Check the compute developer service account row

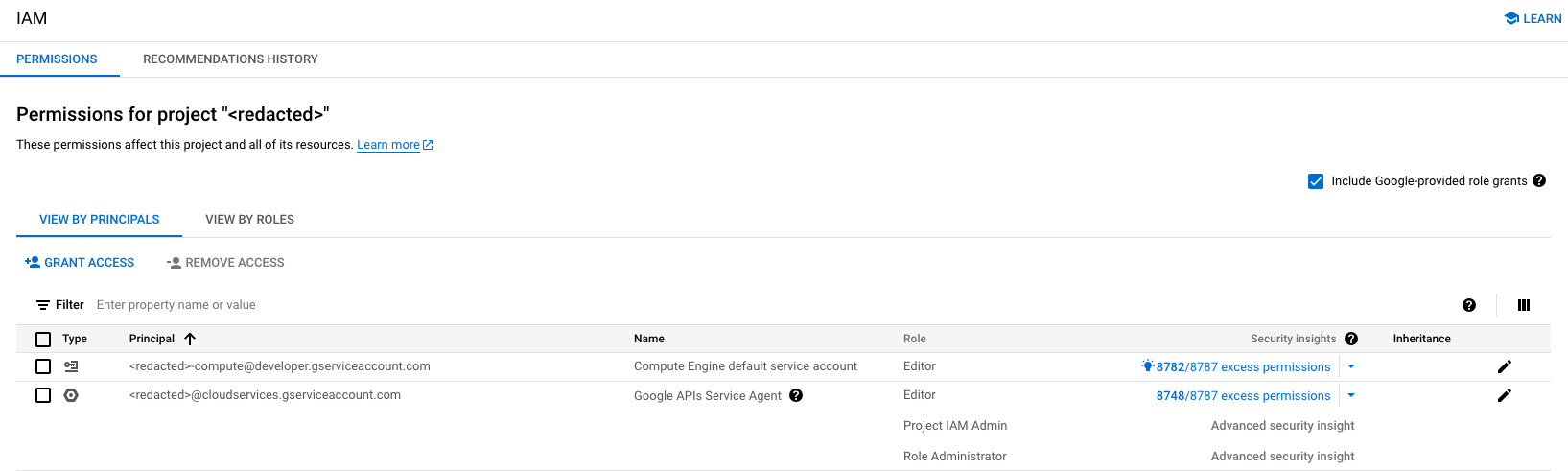(x=43, y=366)
